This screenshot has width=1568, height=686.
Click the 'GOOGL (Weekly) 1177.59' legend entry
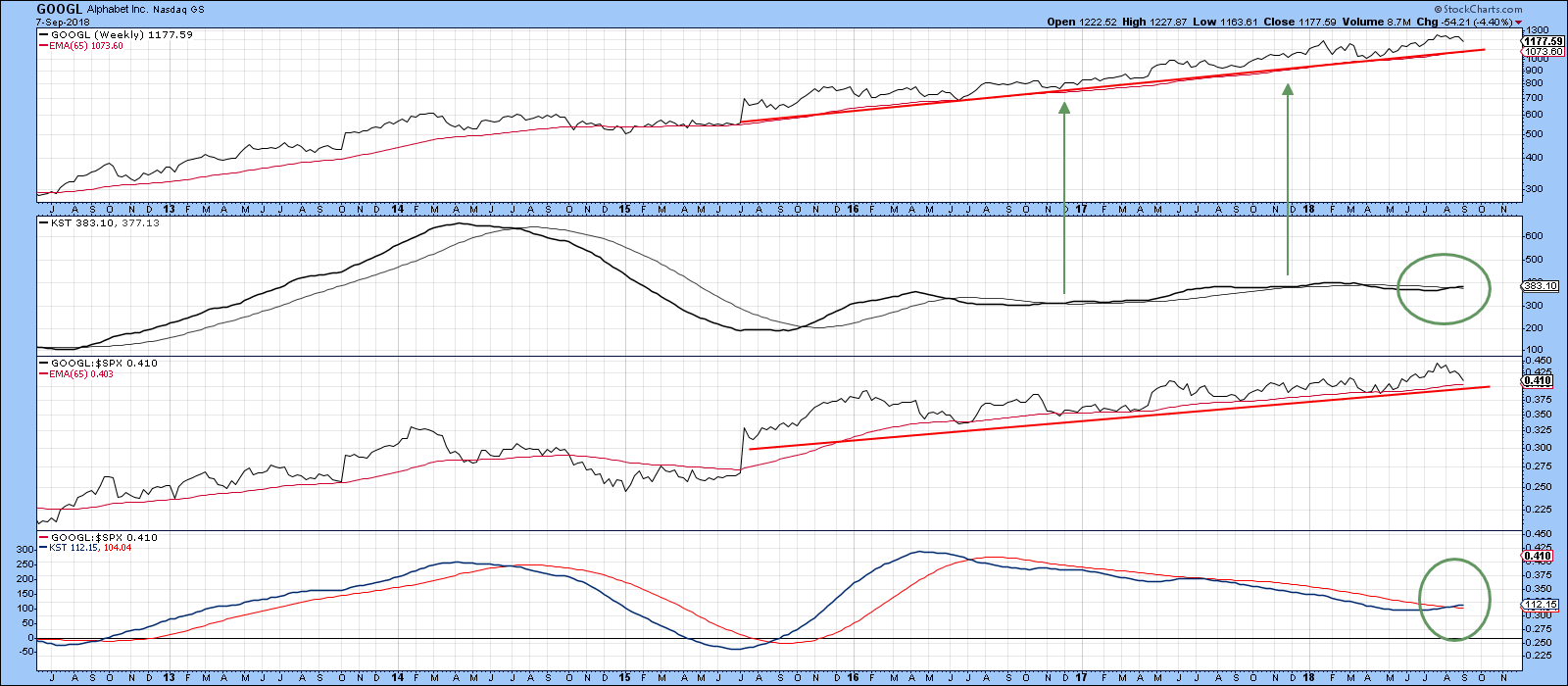116,34
